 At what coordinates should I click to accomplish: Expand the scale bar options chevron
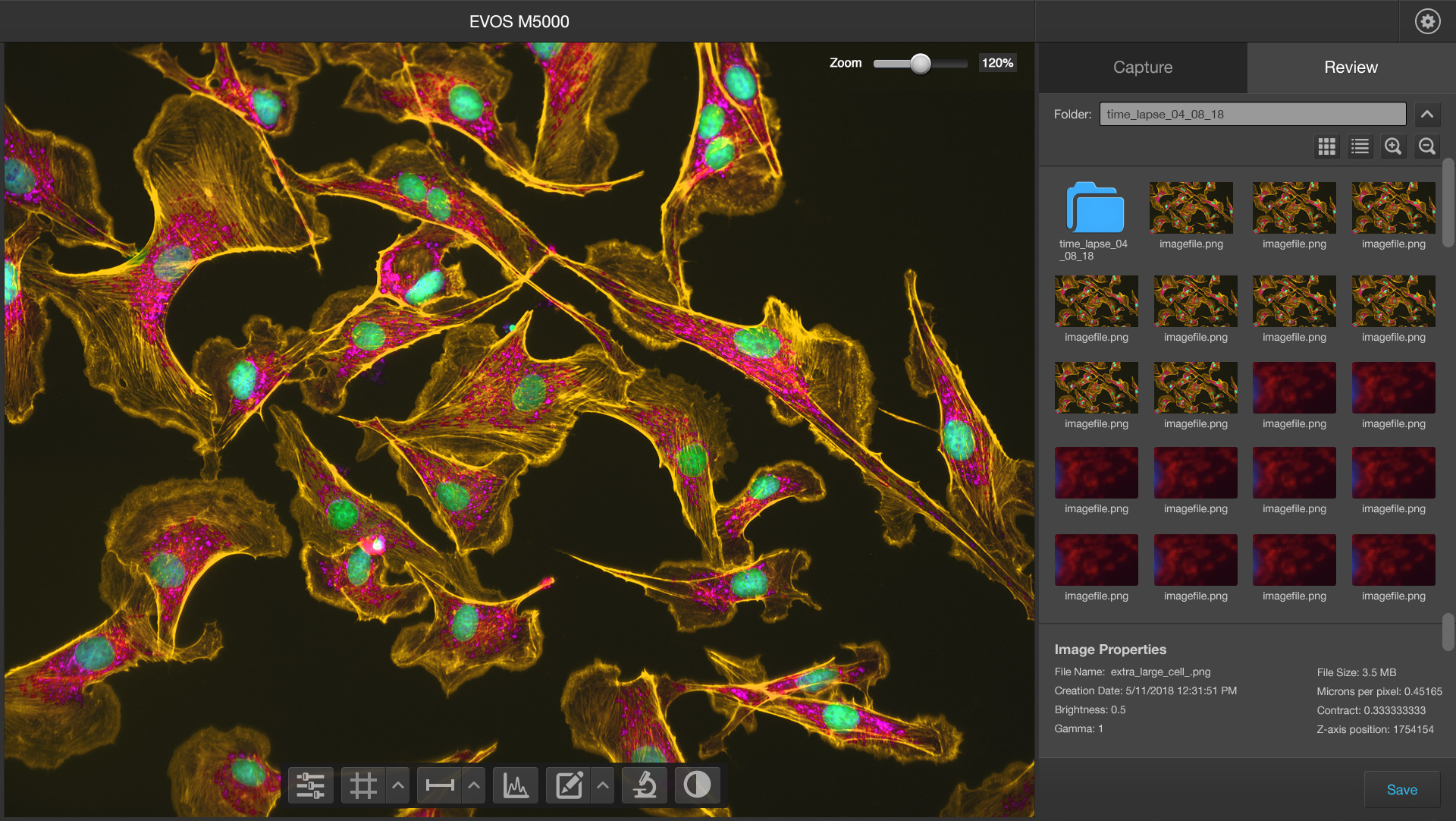[x=474, y=785]
